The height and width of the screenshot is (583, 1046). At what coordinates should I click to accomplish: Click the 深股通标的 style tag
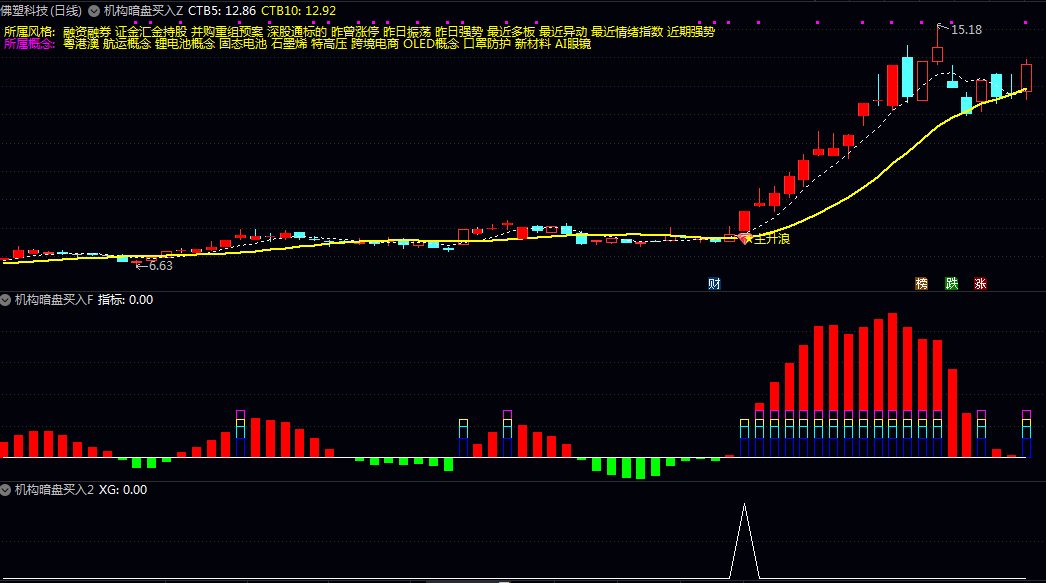coord(298,32)
